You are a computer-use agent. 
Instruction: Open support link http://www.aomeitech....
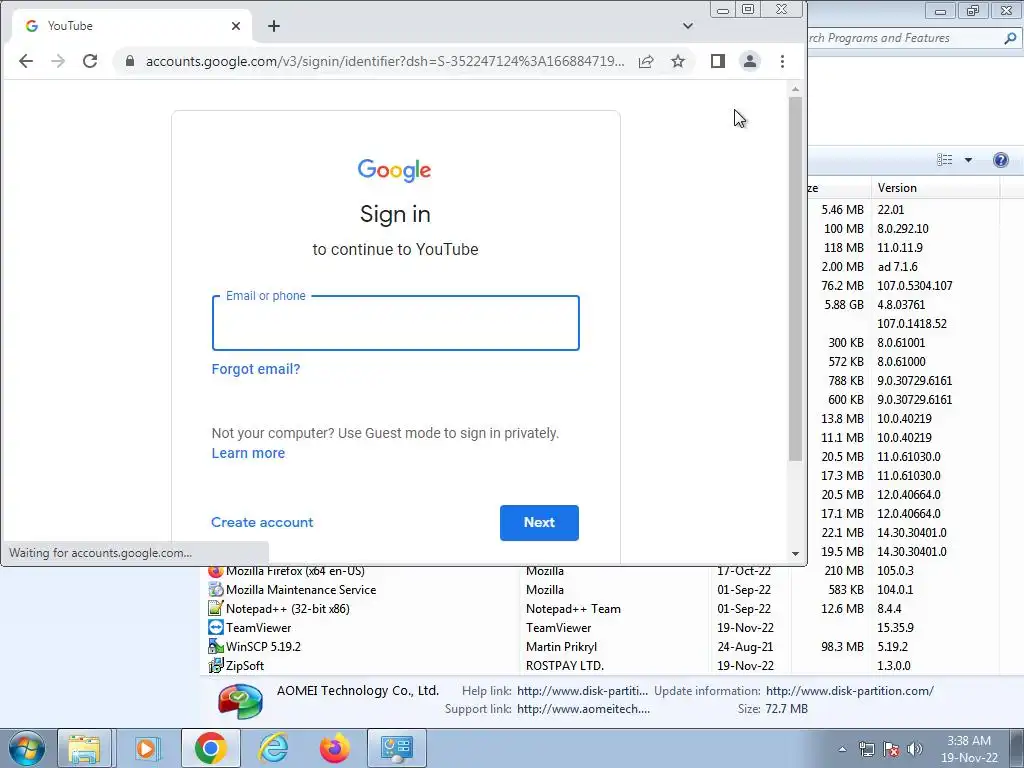tap(583, 709)
